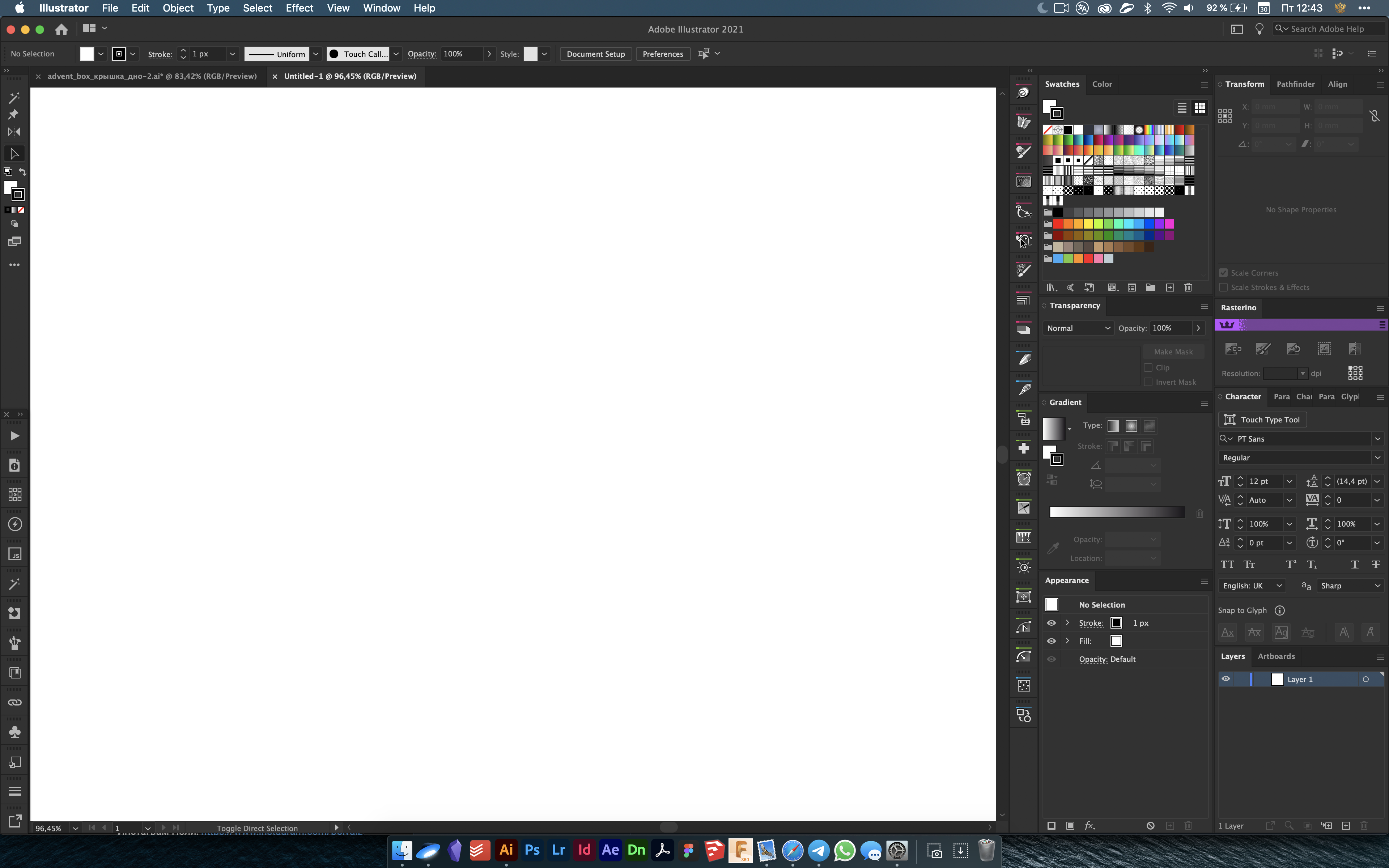Click the New Color Group folder icon
The height and width of the screenshot is (868, 1389).
1150,288
